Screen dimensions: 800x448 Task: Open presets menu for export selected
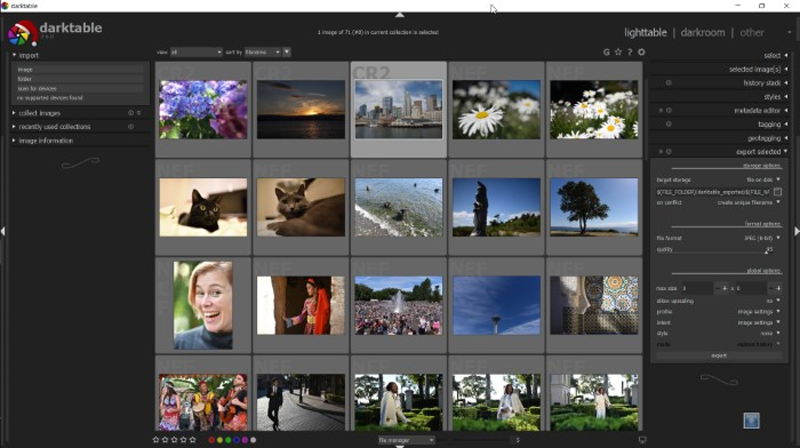[x=661, y=152]
